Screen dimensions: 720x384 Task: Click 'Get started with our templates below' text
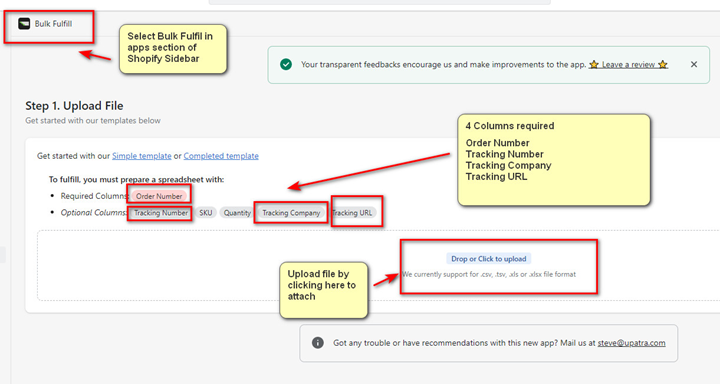93,120
